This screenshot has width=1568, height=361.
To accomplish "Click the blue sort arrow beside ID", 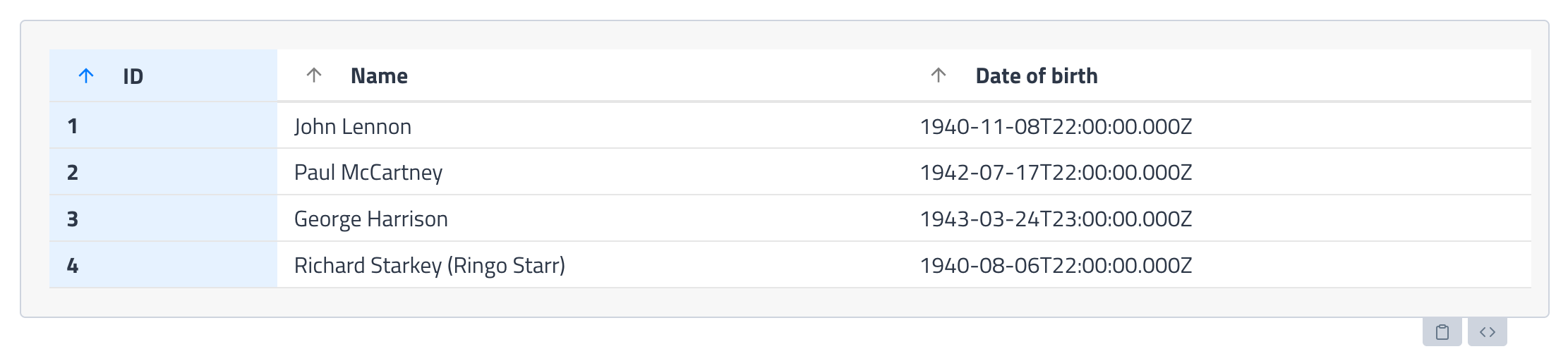I will (86, 75).
